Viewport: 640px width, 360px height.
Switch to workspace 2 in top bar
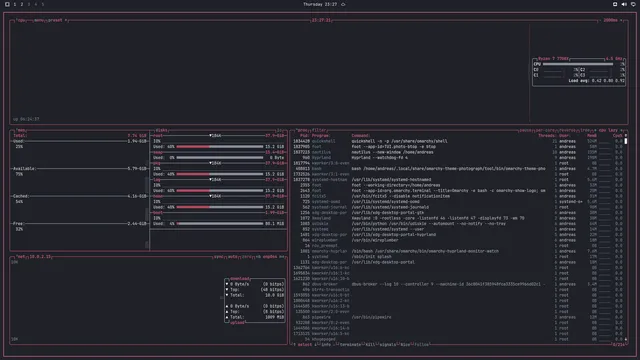(x=22, y=4)
